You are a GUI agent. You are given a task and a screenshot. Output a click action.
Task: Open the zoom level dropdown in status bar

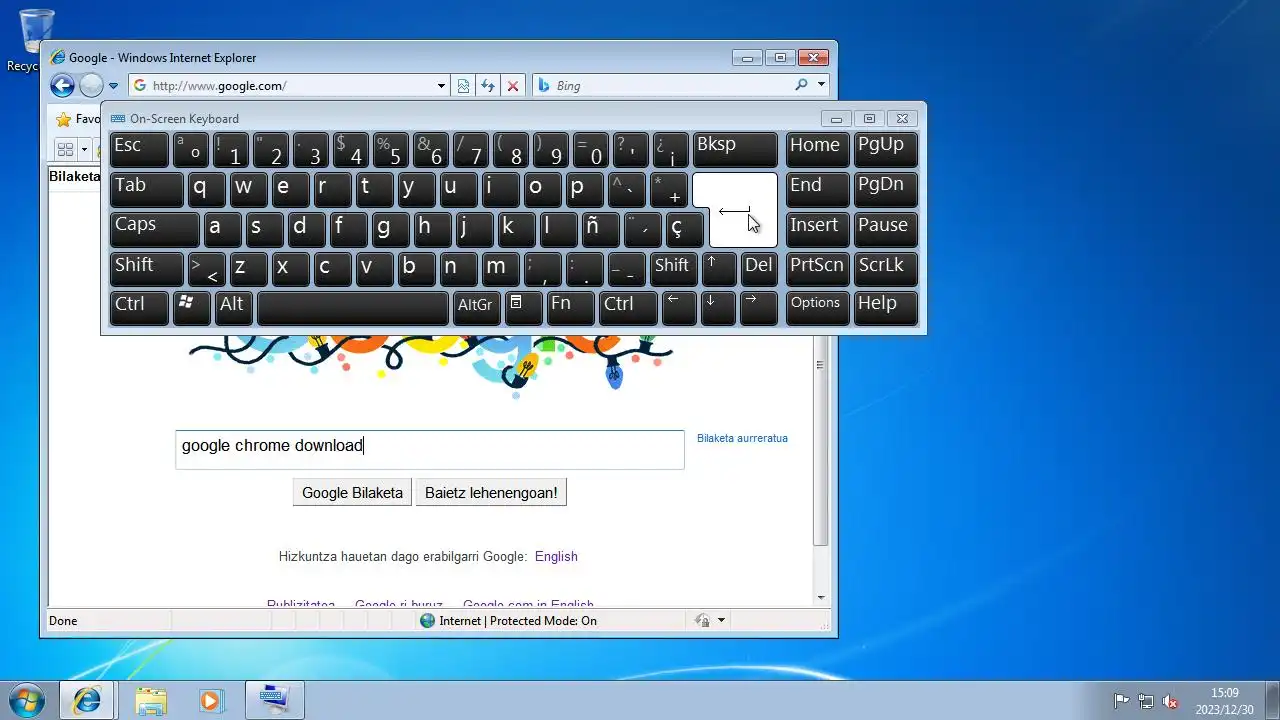721,621
